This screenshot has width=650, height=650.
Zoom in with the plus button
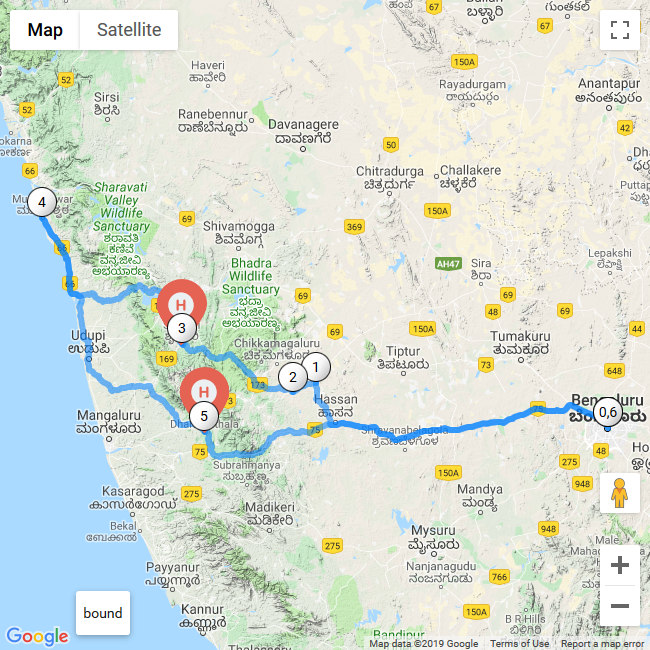tap(620, 565)
